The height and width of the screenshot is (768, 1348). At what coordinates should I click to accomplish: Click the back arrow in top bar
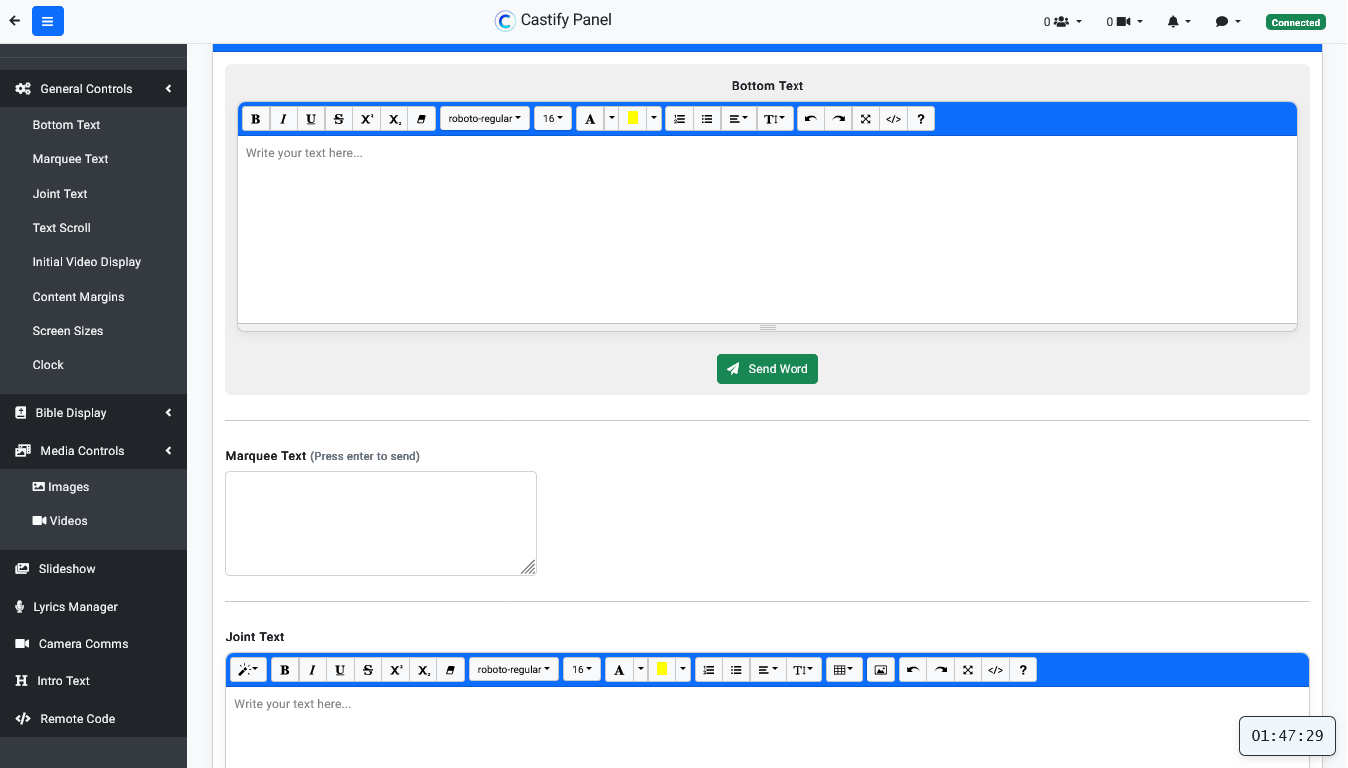click(14, 21)
